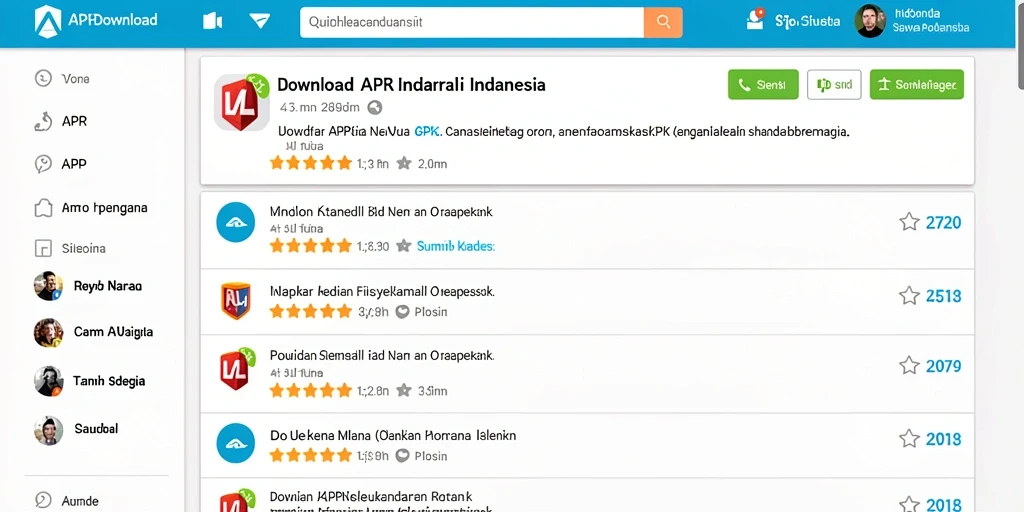1024x512 pixels.
Task: Open Amo Ipengana in sidebar
Action: pyautogui.click(x=104, y=208)
